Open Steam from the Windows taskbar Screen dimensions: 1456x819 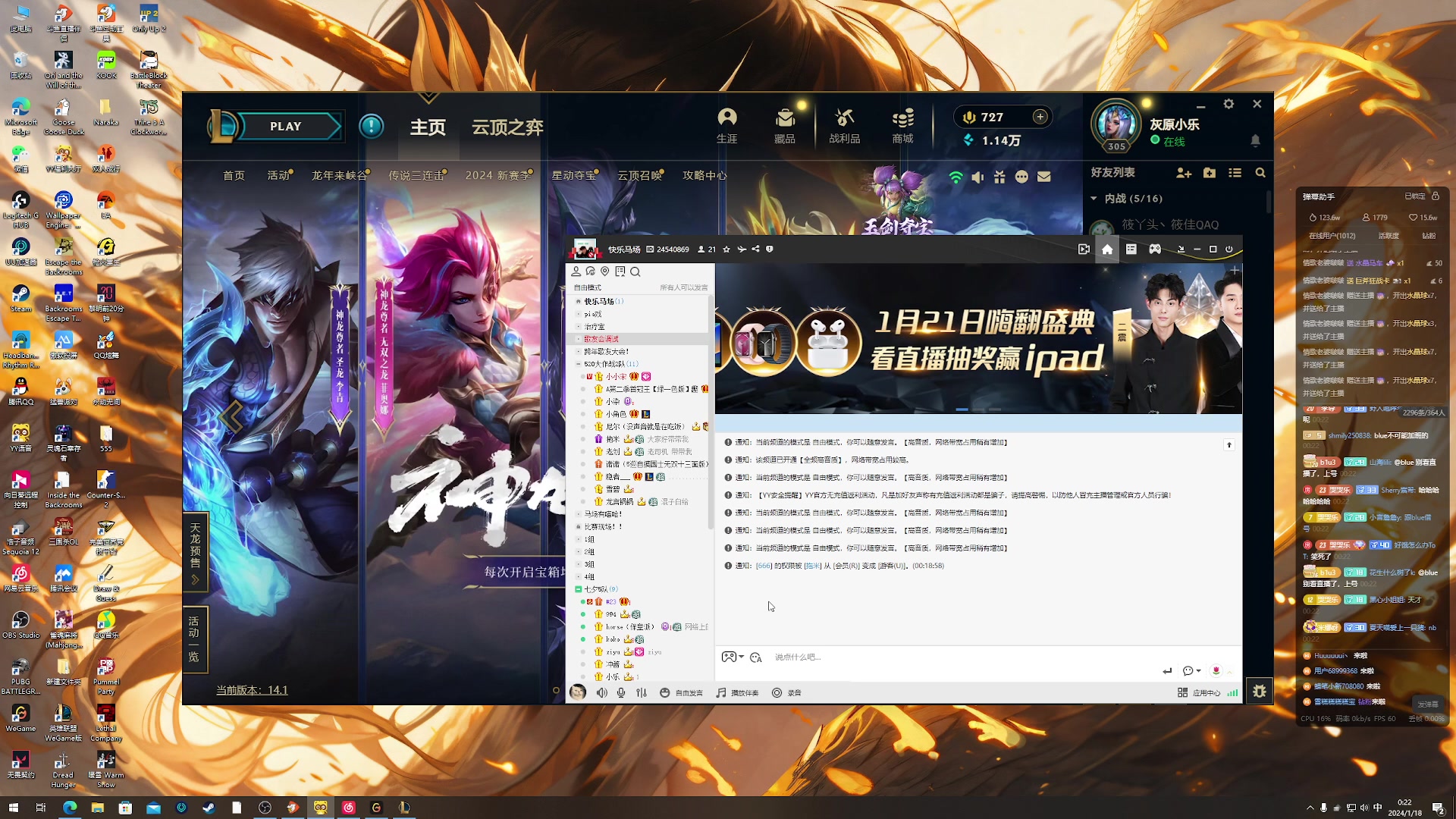click(x=209, y=808)
